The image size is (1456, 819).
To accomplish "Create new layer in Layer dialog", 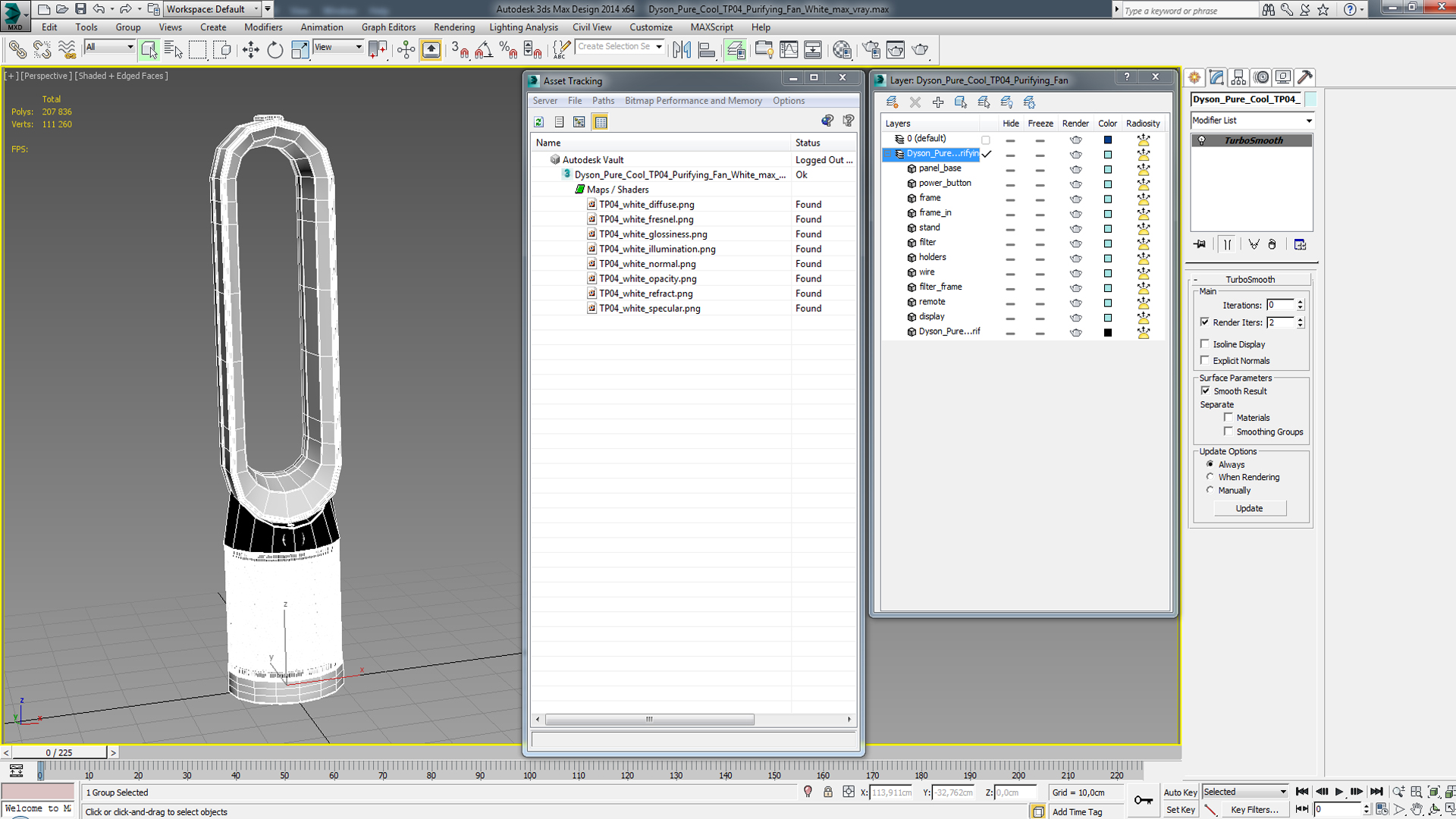I will click(892, 102).
